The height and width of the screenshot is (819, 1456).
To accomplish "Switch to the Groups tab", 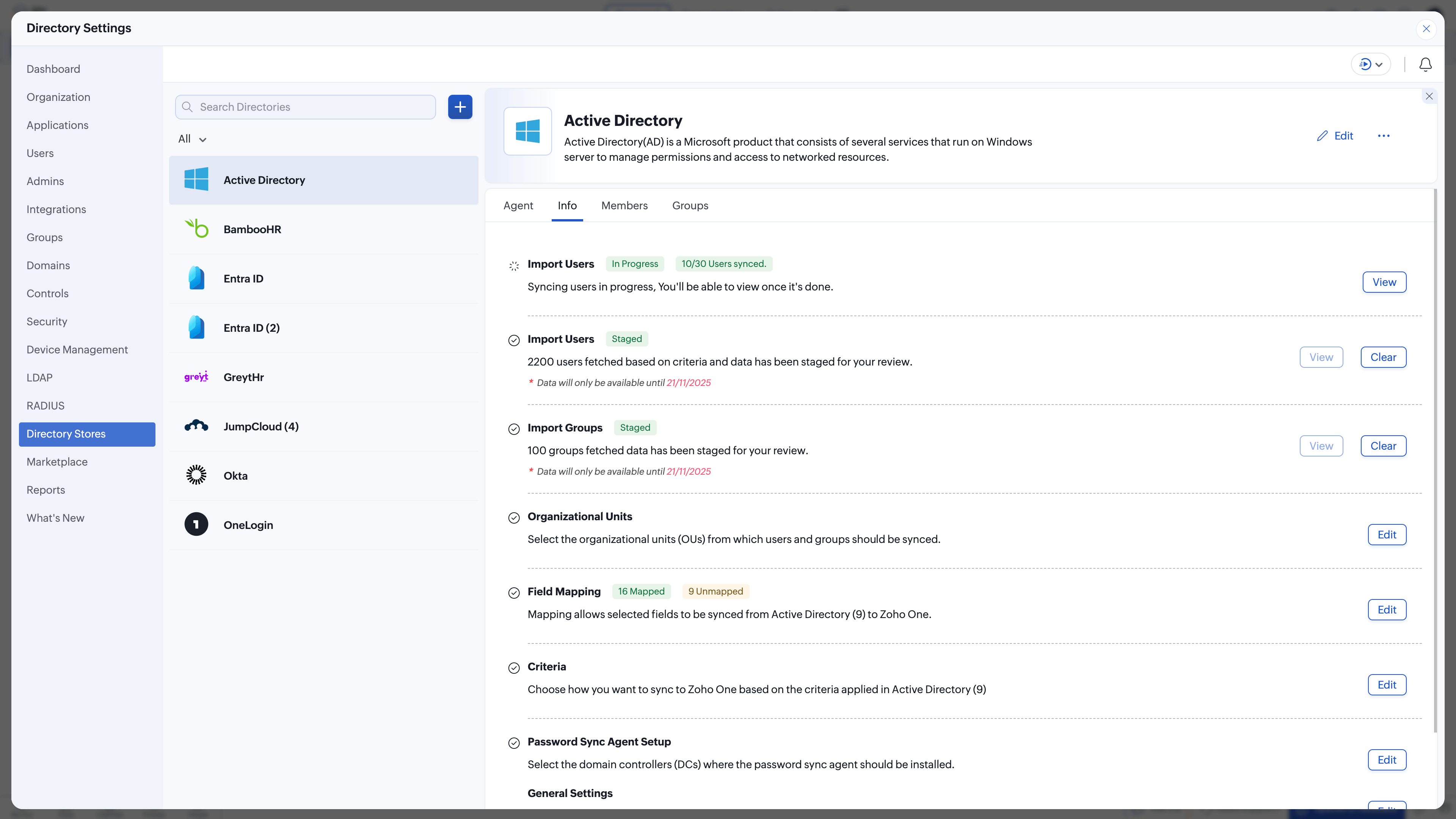I will pyautogui.click(x=690, y=206).
